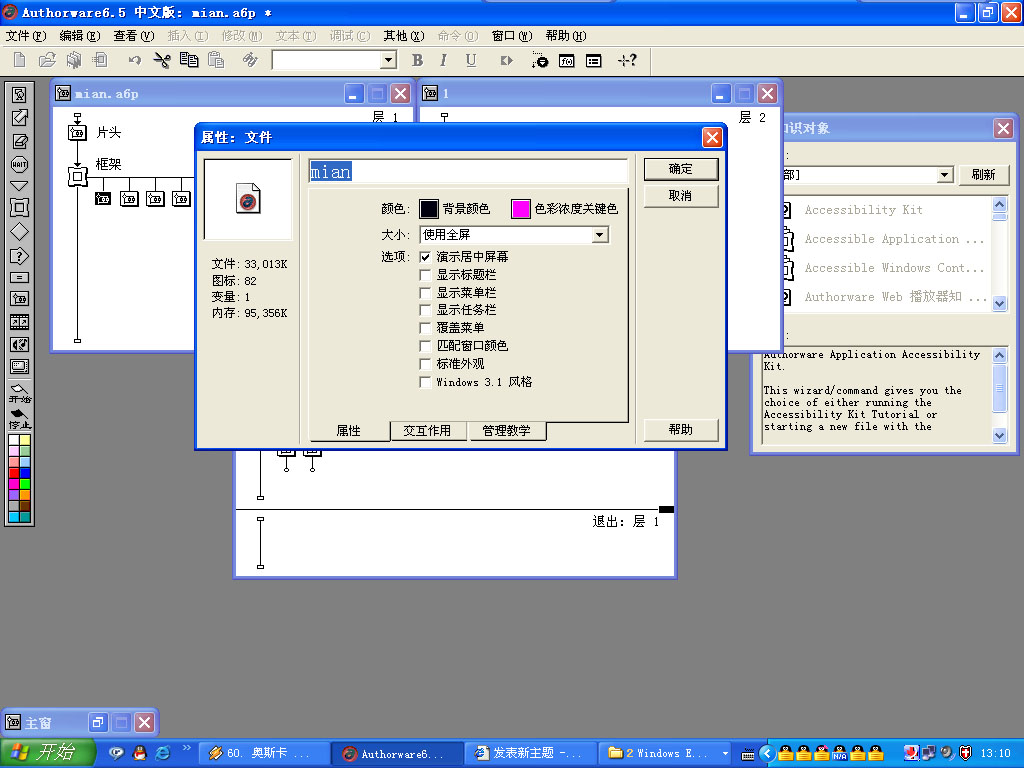The image size is (1024, 768).
Task: Click the New file toolbar icon
Action: [20, 61]
